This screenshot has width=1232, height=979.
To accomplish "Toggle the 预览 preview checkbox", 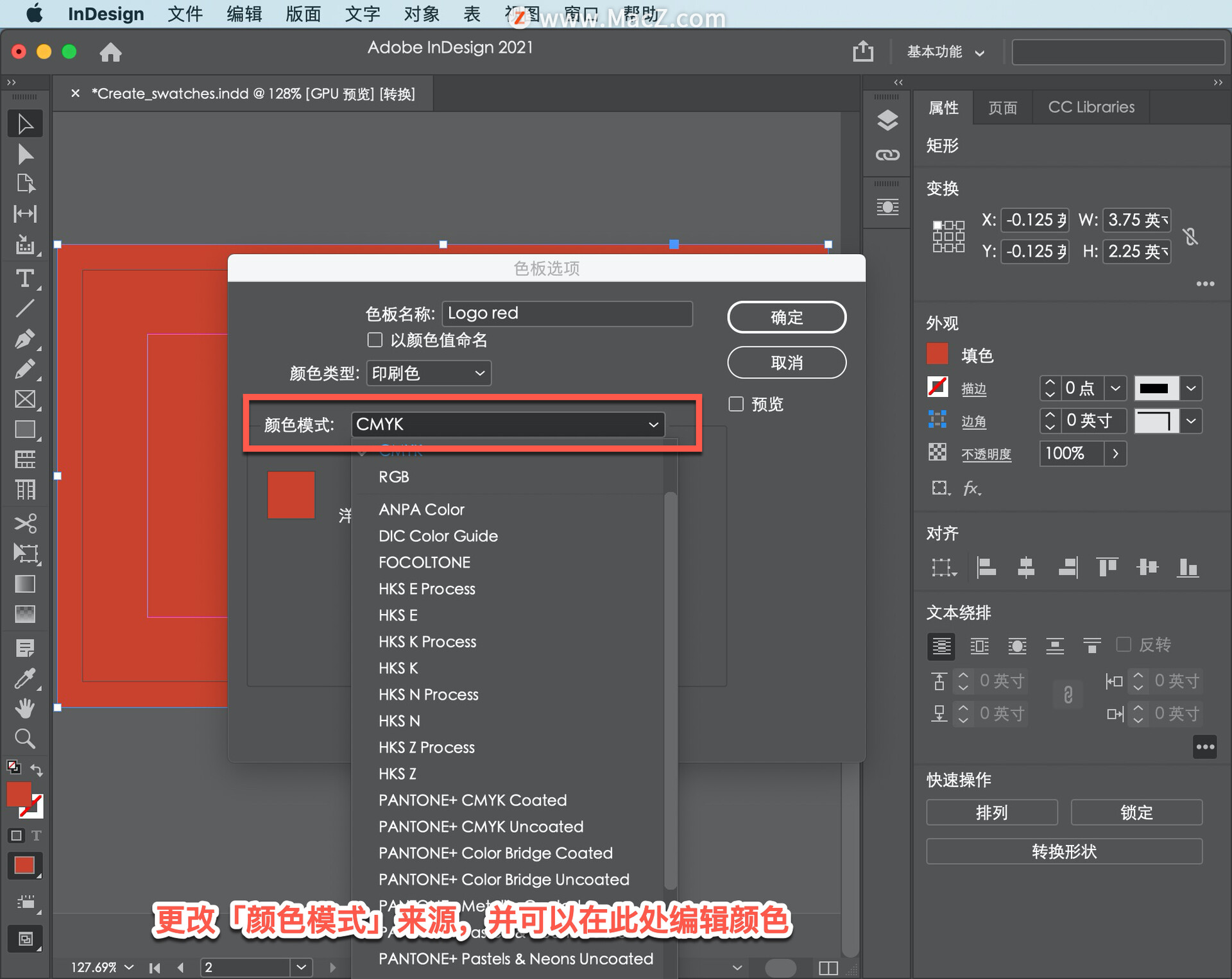I will [736, 404].
